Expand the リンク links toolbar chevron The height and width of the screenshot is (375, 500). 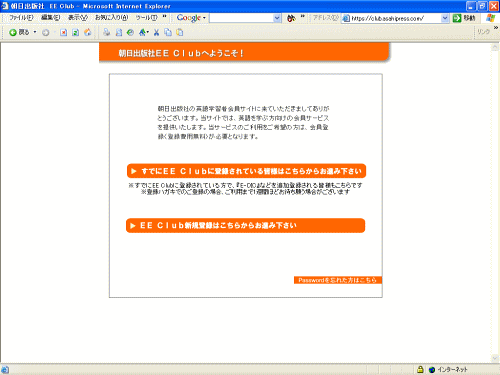[x=496, y=28]
